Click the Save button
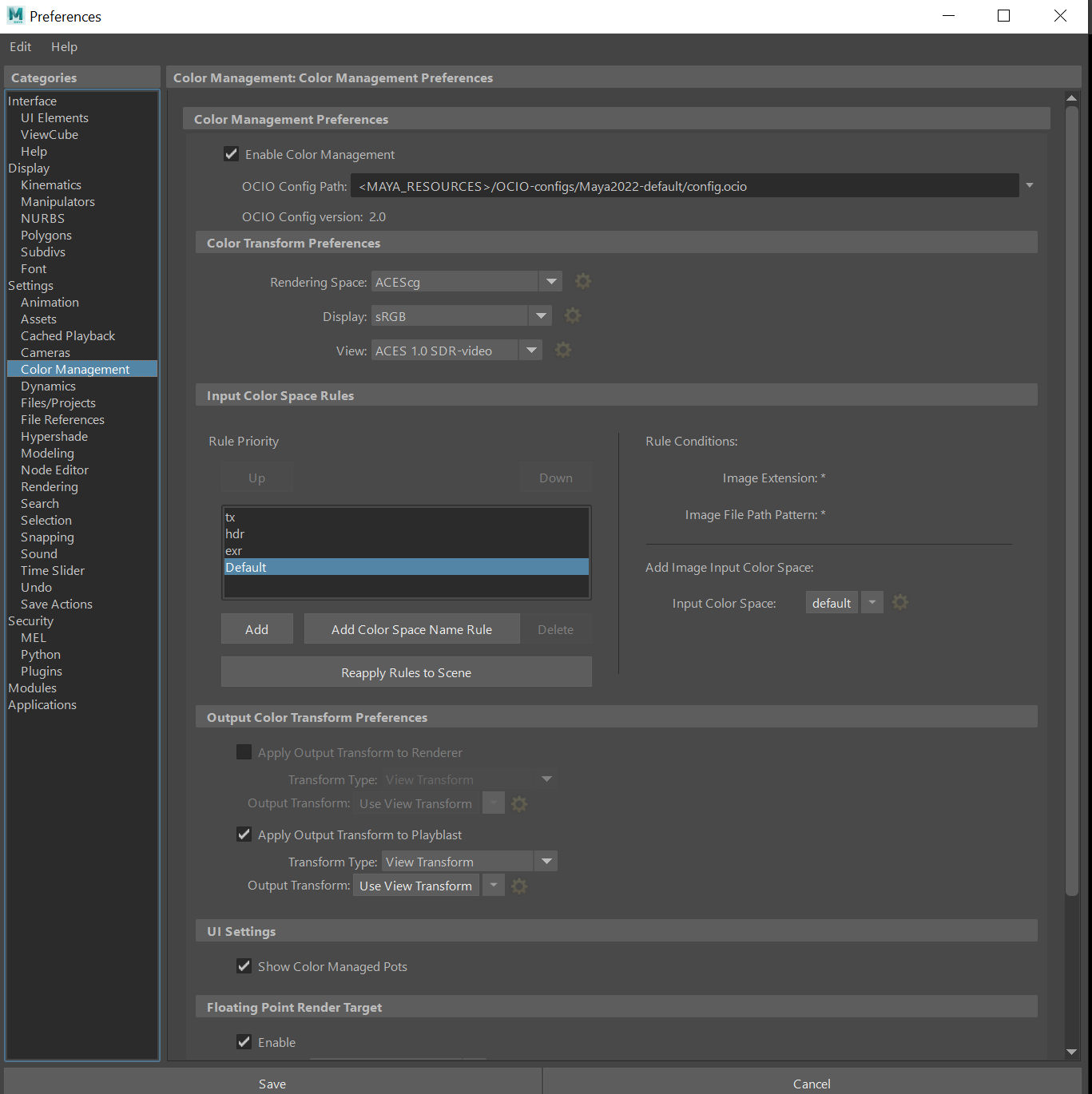Image resolution: width=1092 pixels, height=1094 pixels. (272, 1083)
